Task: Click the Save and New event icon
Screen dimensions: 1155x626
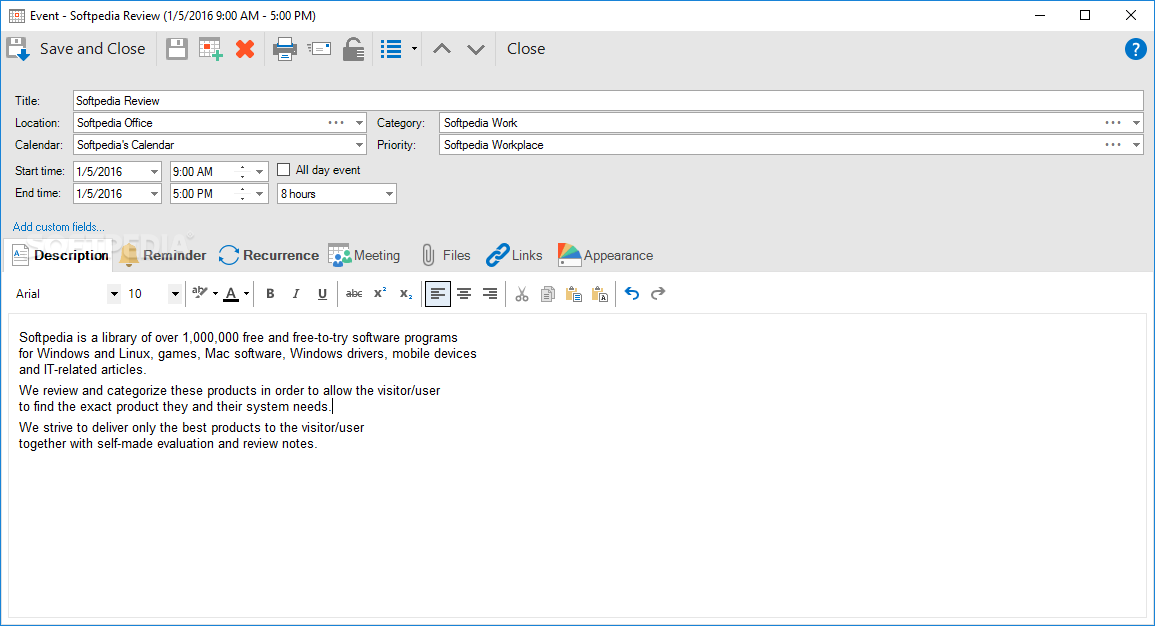Action: (211, 49)
